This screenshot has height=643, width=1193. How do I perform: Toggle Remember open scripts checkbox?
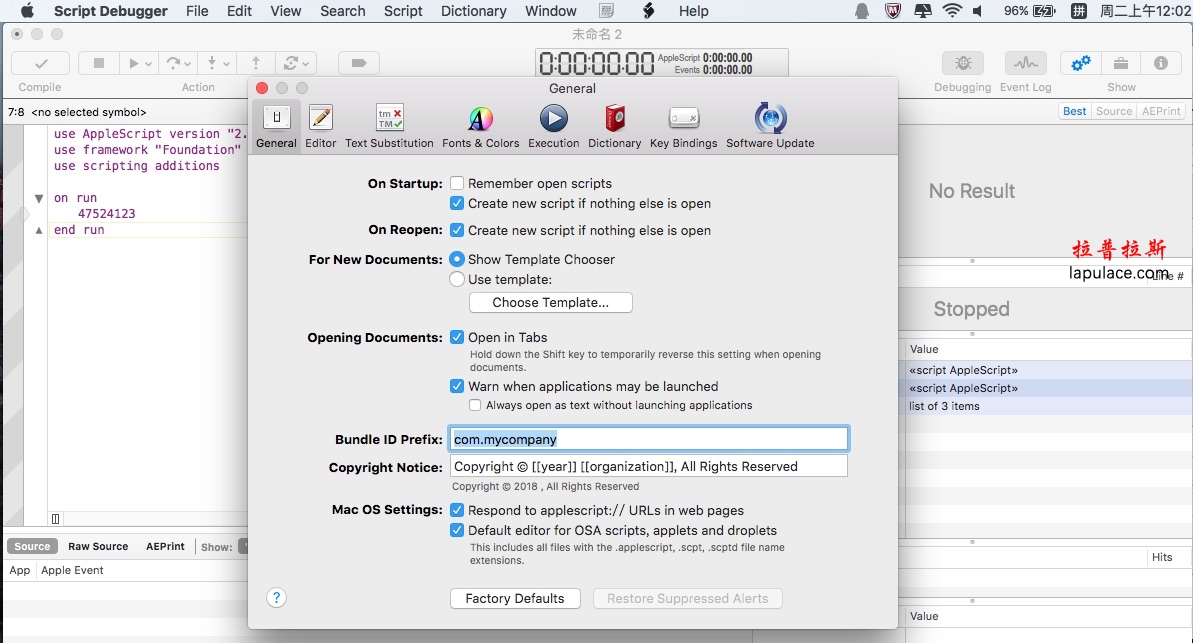click(457, 183)
